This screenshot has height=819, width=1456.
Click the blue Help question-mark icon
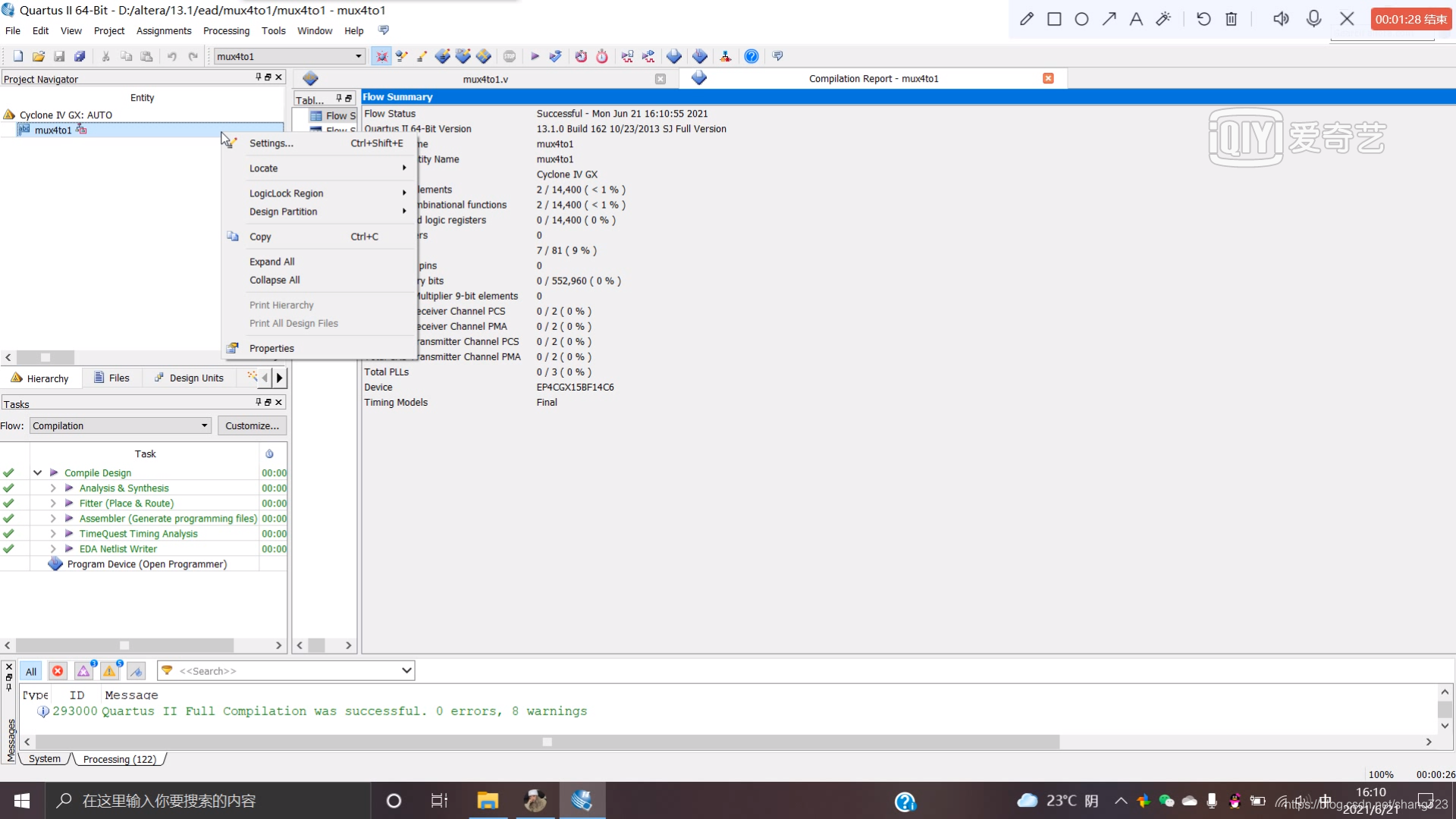point(752,56)
